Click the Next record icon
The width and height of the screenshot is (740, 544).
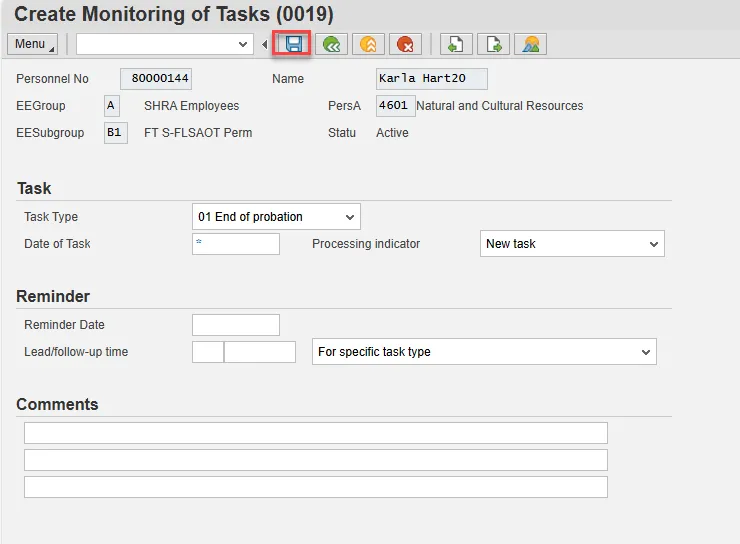(x=493, y=44)
